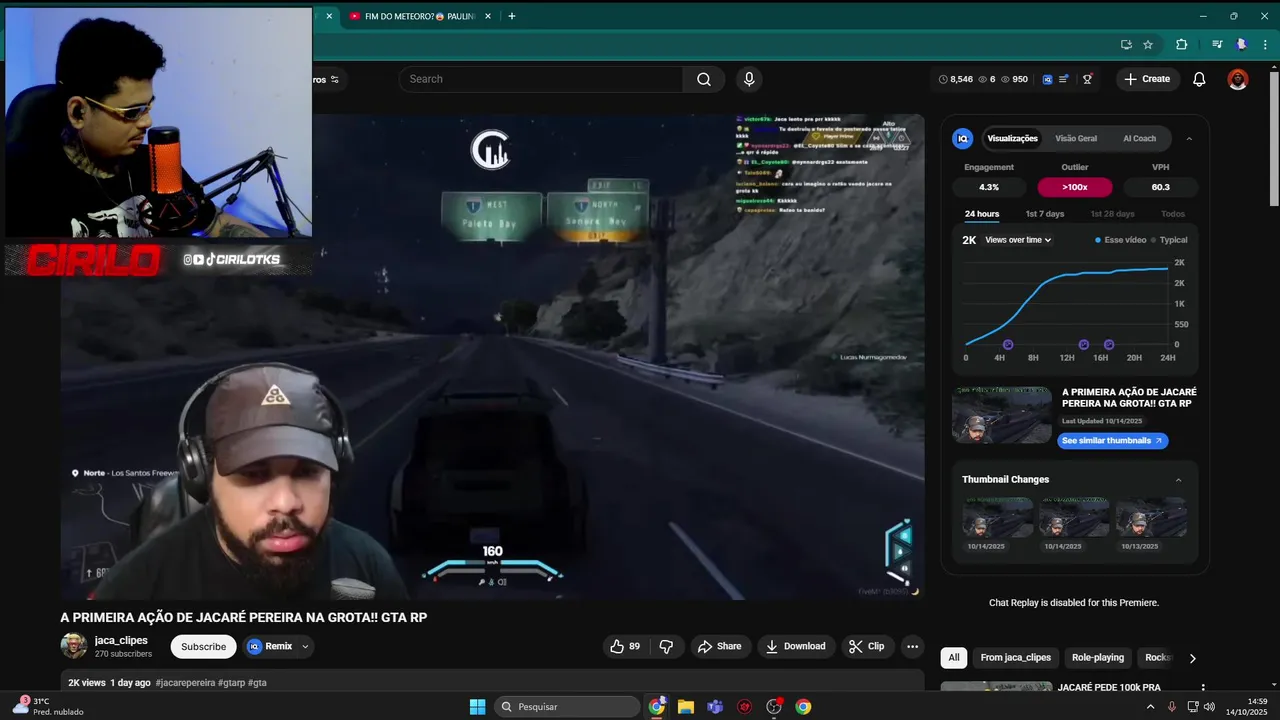The width and height of the screenshot is (1280, 720).
Task: Click See similar thumbnails
Action: (1112, 441)
